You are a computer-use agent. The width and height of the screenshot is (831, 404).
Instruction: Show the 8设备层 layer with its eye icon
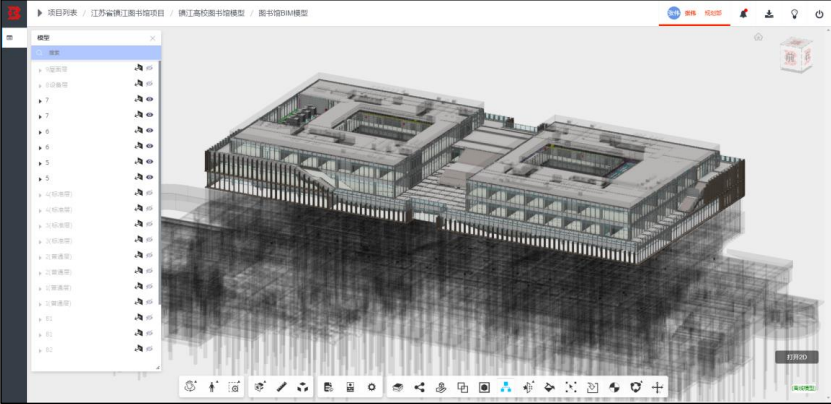coord(150,83)
